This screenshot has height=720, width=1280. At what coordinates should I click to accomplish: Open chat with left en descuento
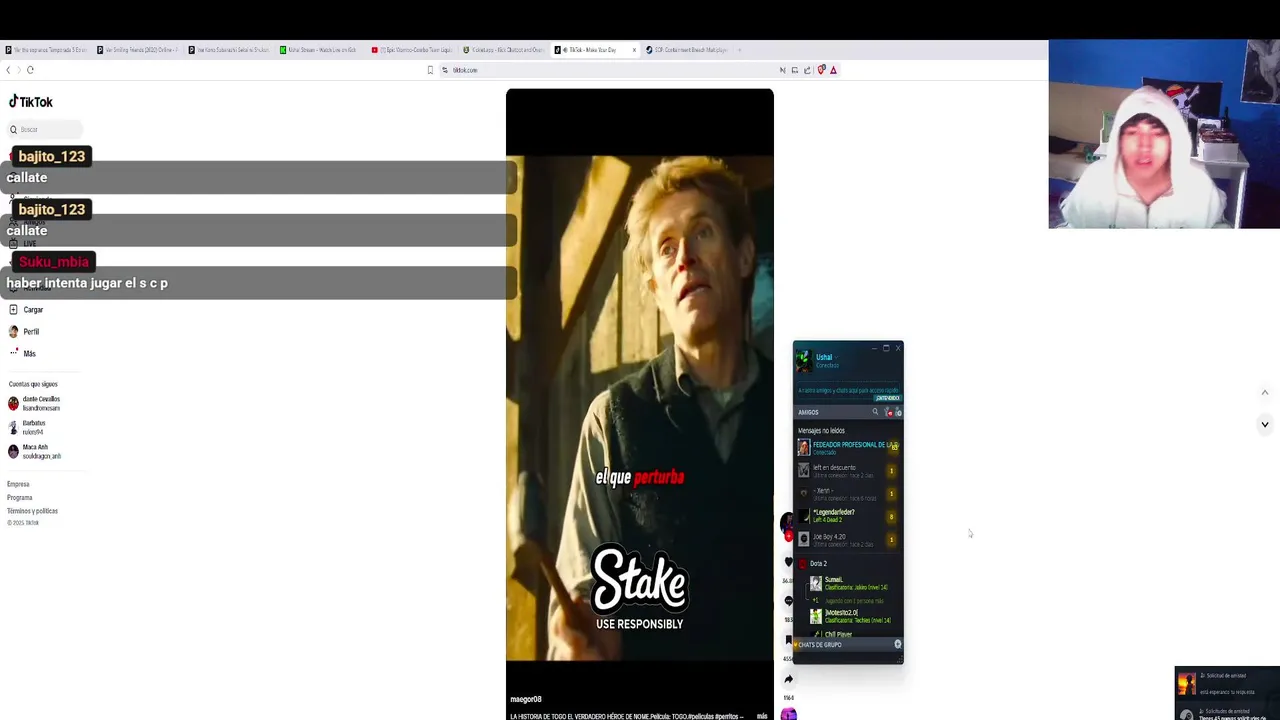tap(848, 470)
